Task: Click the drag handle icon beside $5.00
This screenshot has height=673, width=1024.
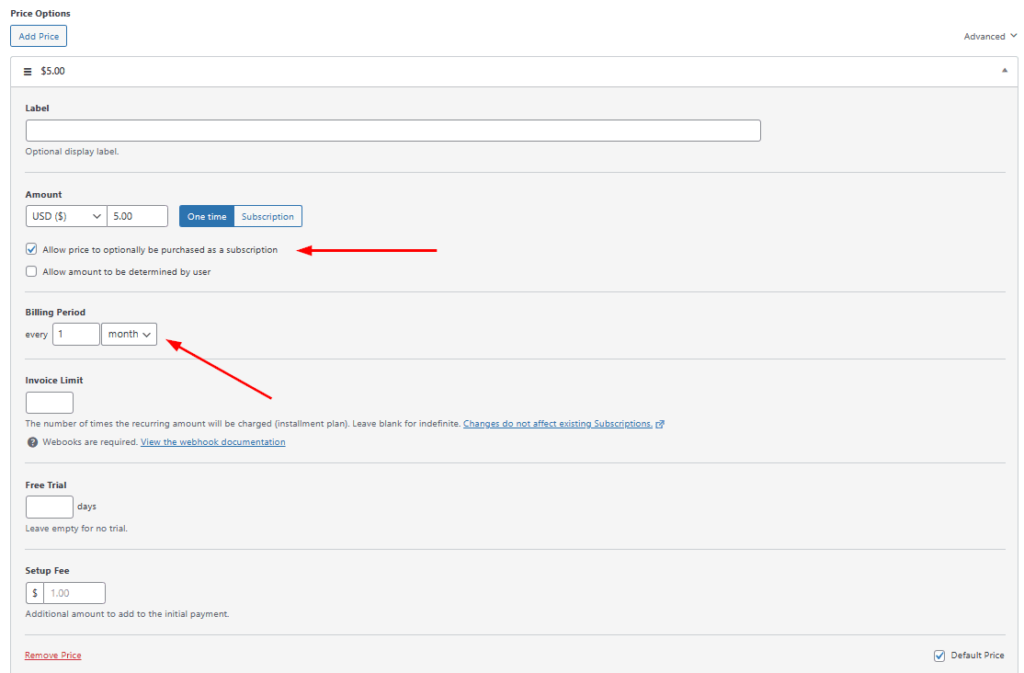Action: pyautogui.click(x=28, y=72)
